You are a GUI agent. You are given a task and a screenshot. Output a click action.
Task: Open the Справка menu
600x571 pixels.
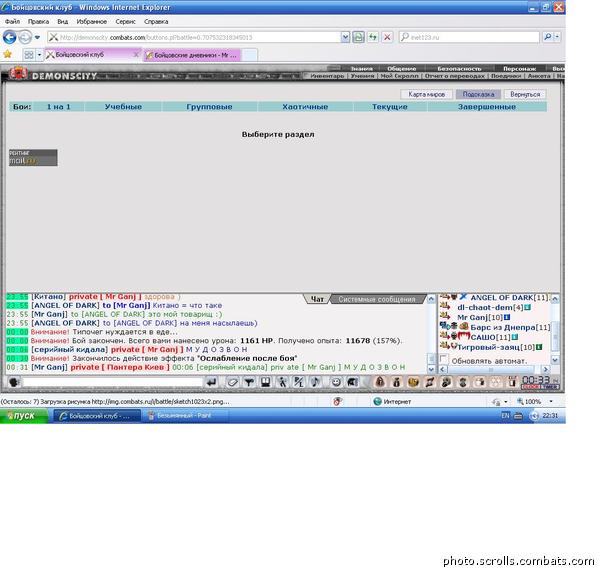point(156,21)
